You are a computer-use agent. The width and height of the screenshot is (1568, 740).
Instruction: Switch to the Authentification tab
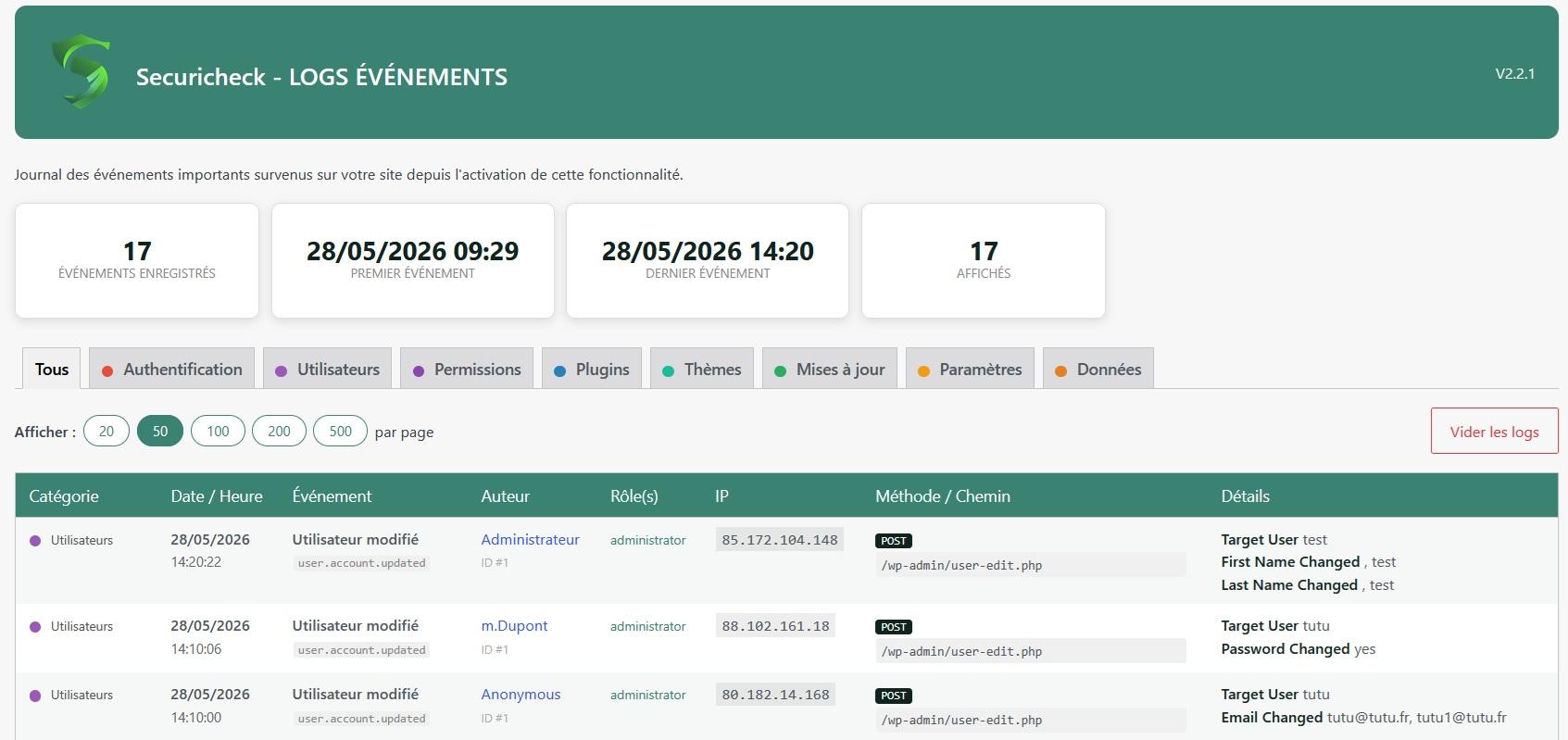(172, 369)
